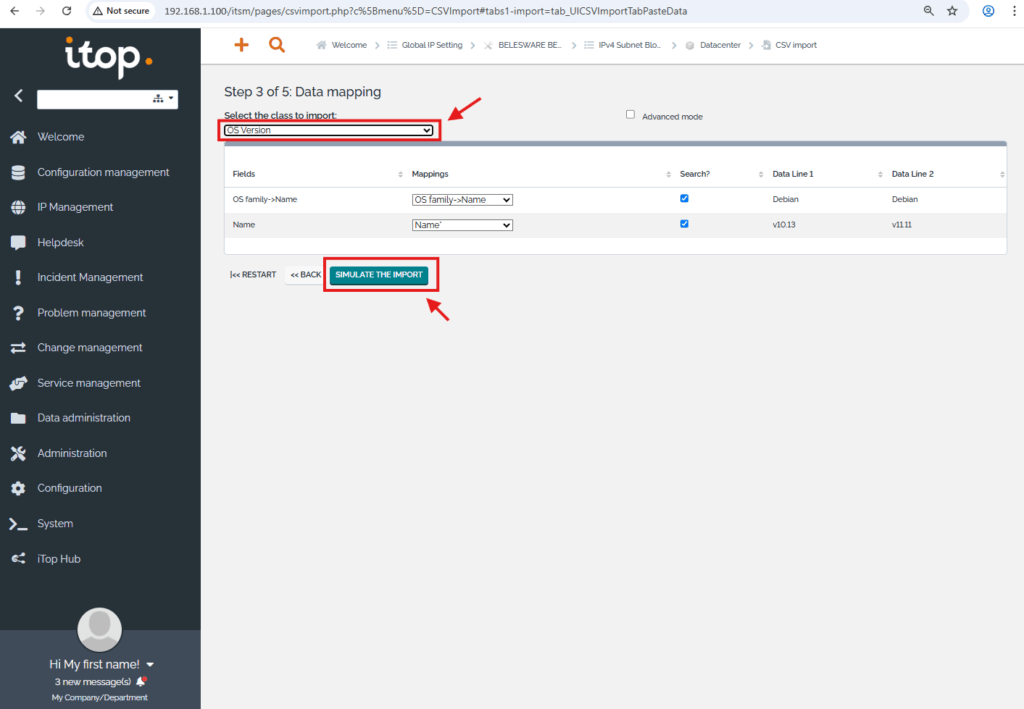Uncheck Search checkbox for Name row
This screenshot has width=1024, height=709.
tap(684, 224)
